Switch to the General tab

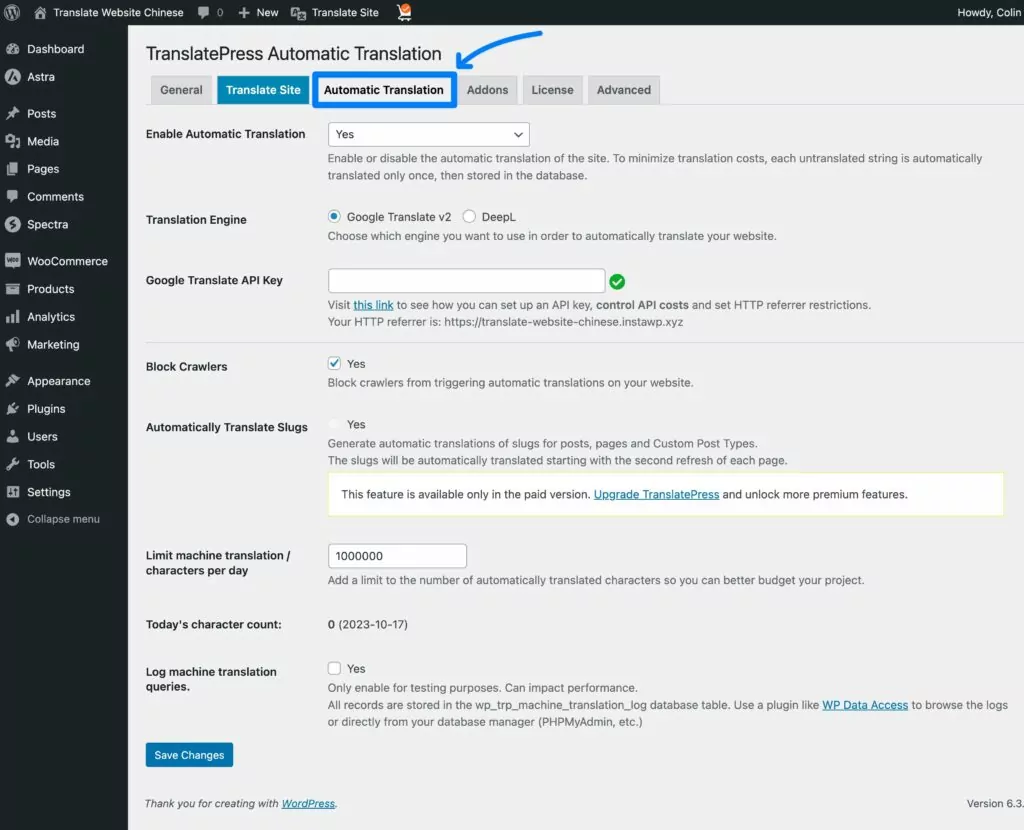[x=182, y=90]
